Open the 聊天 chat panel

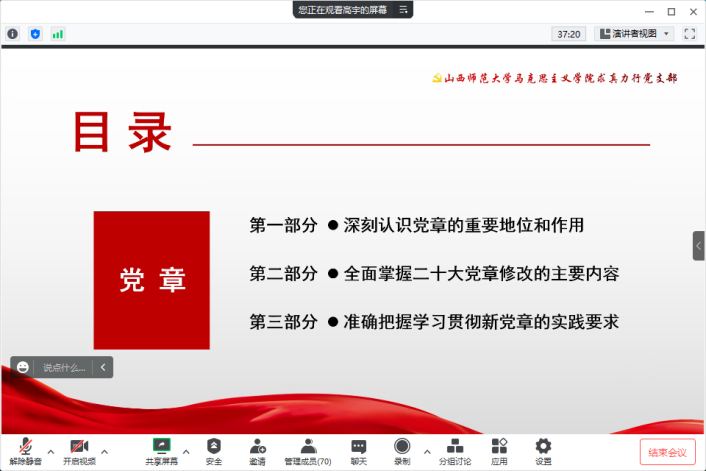(x=358, y=446)
